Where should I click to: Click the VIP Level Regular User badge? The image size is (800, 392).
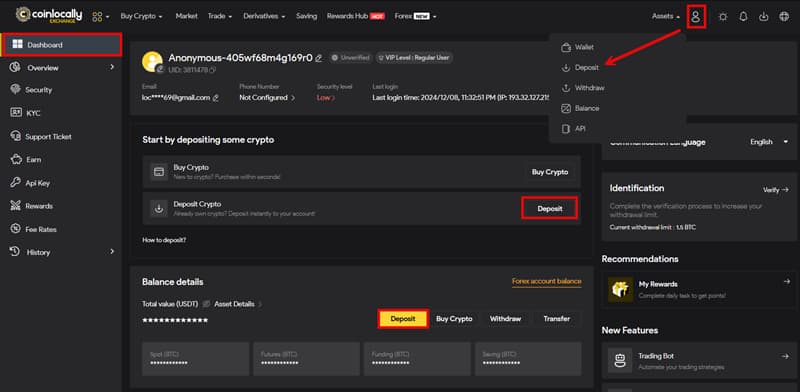pos(414,58)
